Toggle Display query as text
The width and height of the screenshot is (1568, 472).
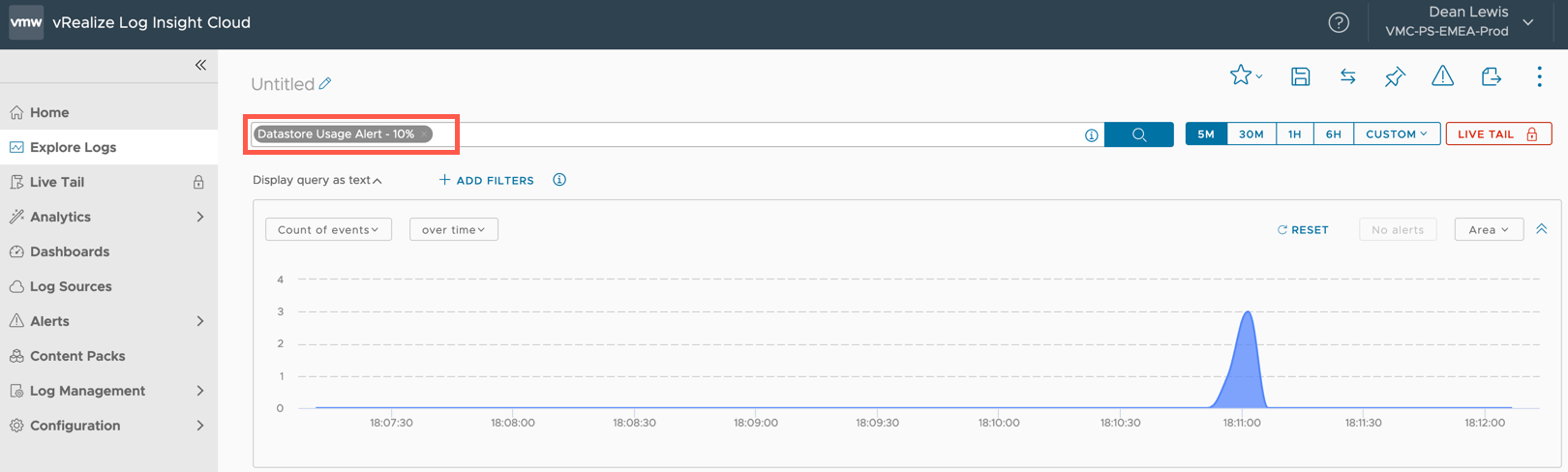pyautogui.click(x=317, y=180)
